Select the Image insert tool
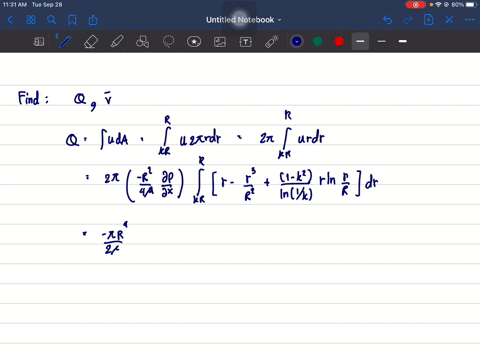 (220, 42)
